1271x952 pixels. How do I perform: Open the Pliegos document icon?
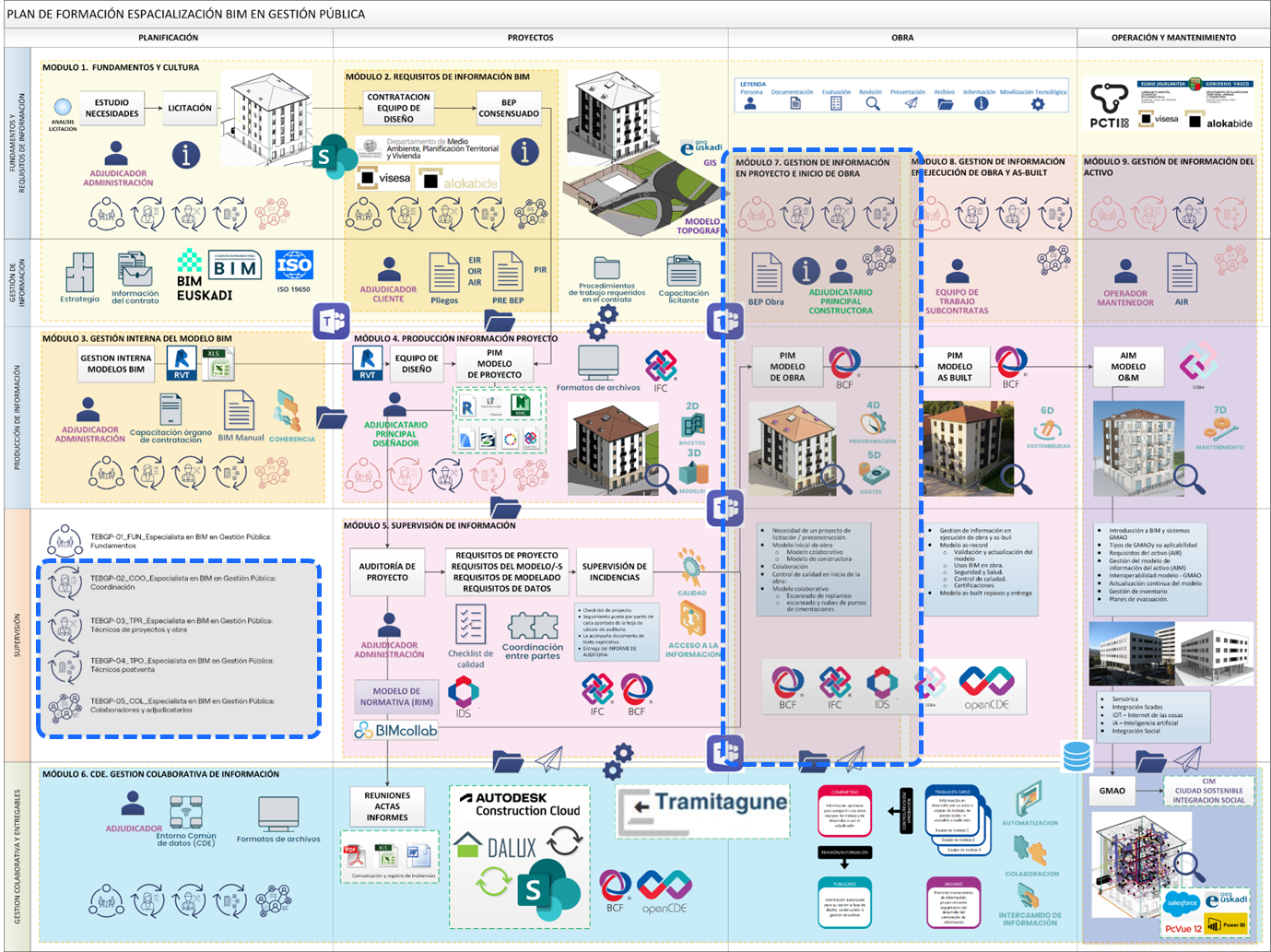444,273
